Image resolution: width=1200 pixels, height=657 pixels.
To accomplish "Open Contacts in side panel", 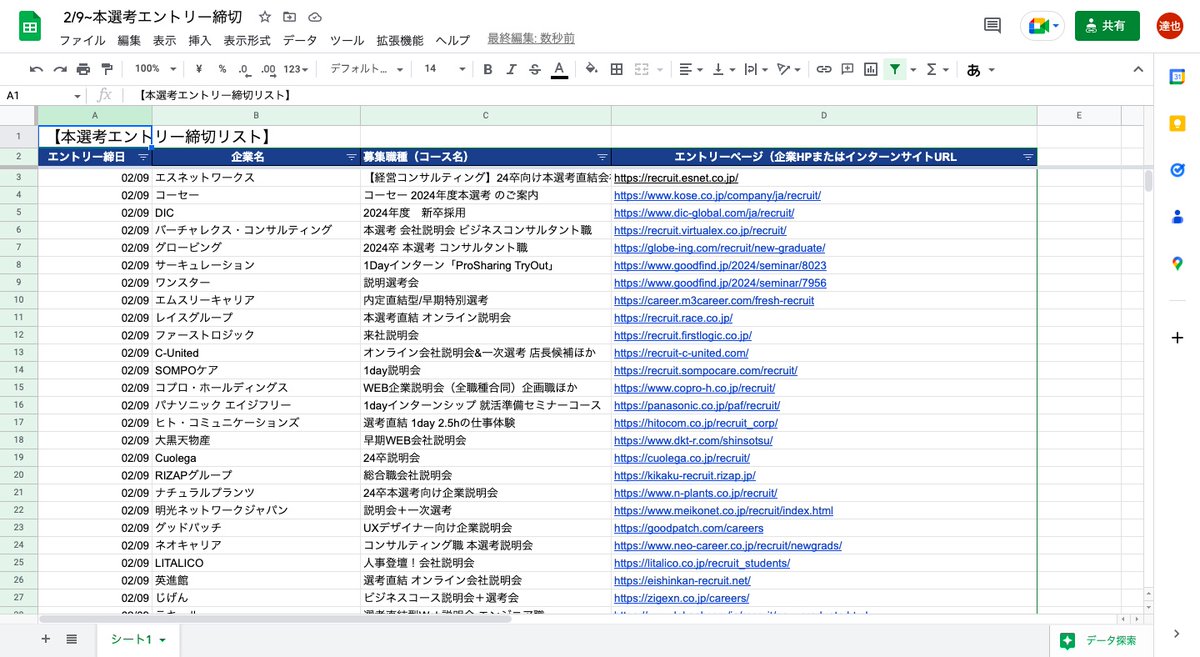I will pyautogui.click(x=1177, y=216).
